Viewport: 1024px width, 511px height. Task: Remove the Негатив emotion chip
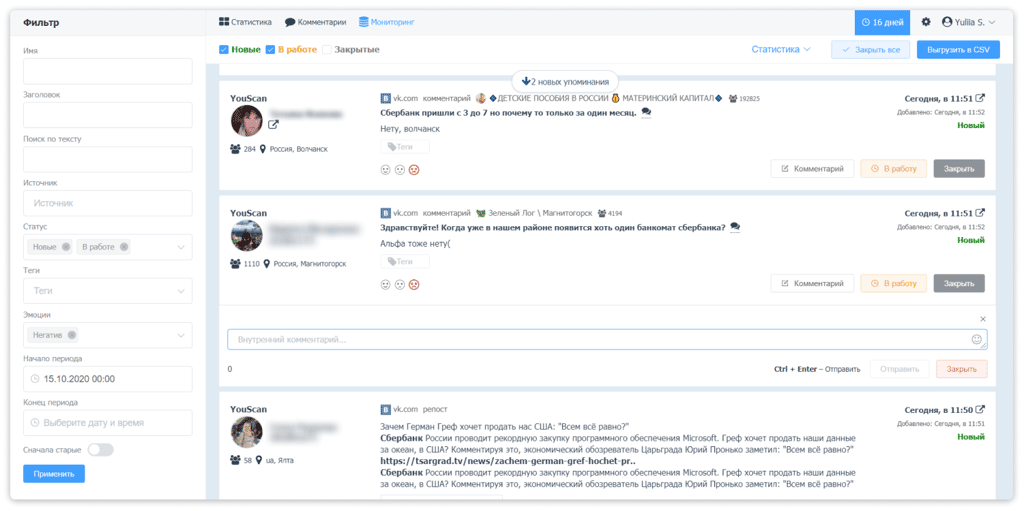(x=72, y=335)
